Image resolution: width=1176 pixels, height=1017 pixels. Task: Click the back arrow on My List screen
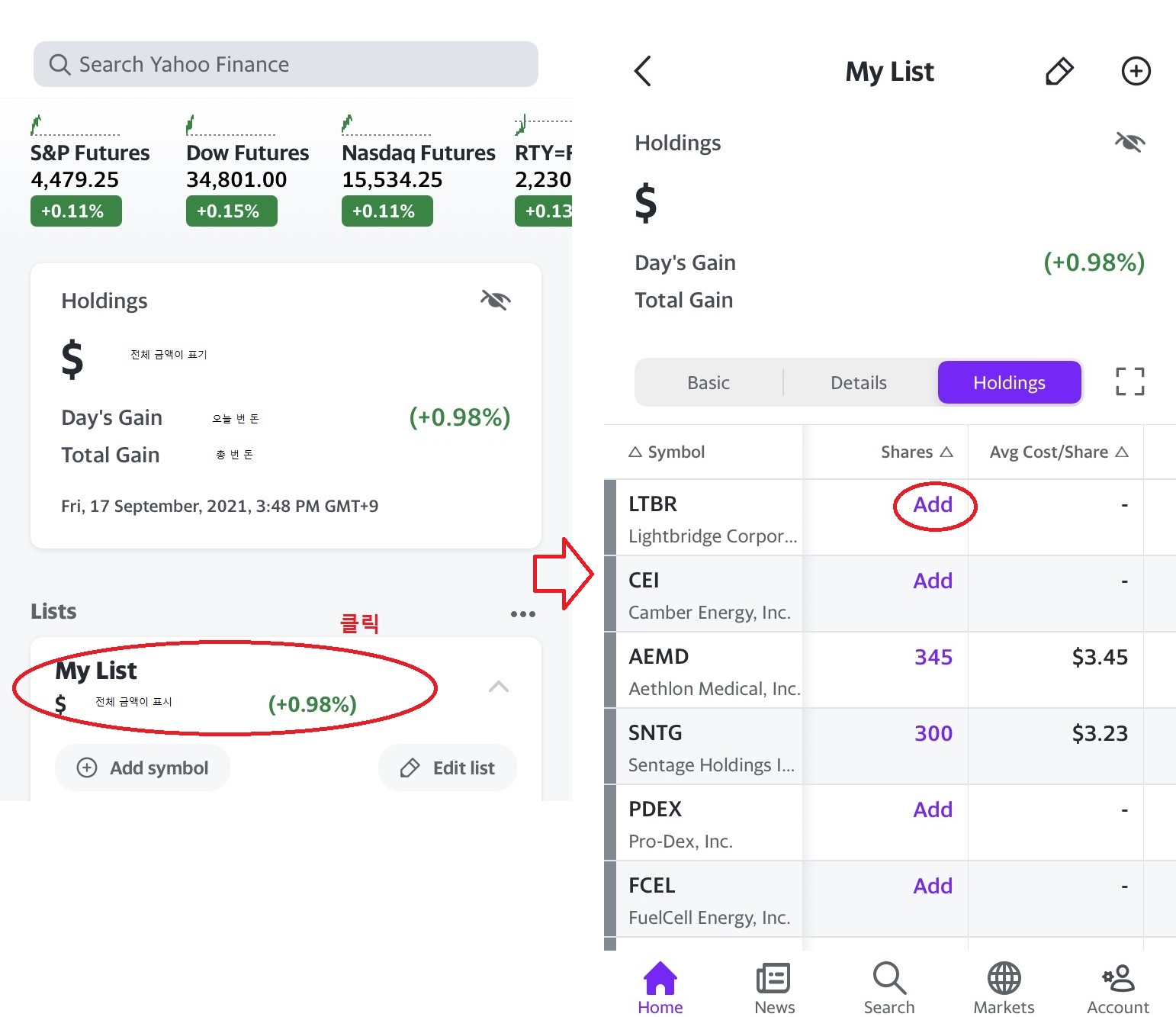pos(643,71)
